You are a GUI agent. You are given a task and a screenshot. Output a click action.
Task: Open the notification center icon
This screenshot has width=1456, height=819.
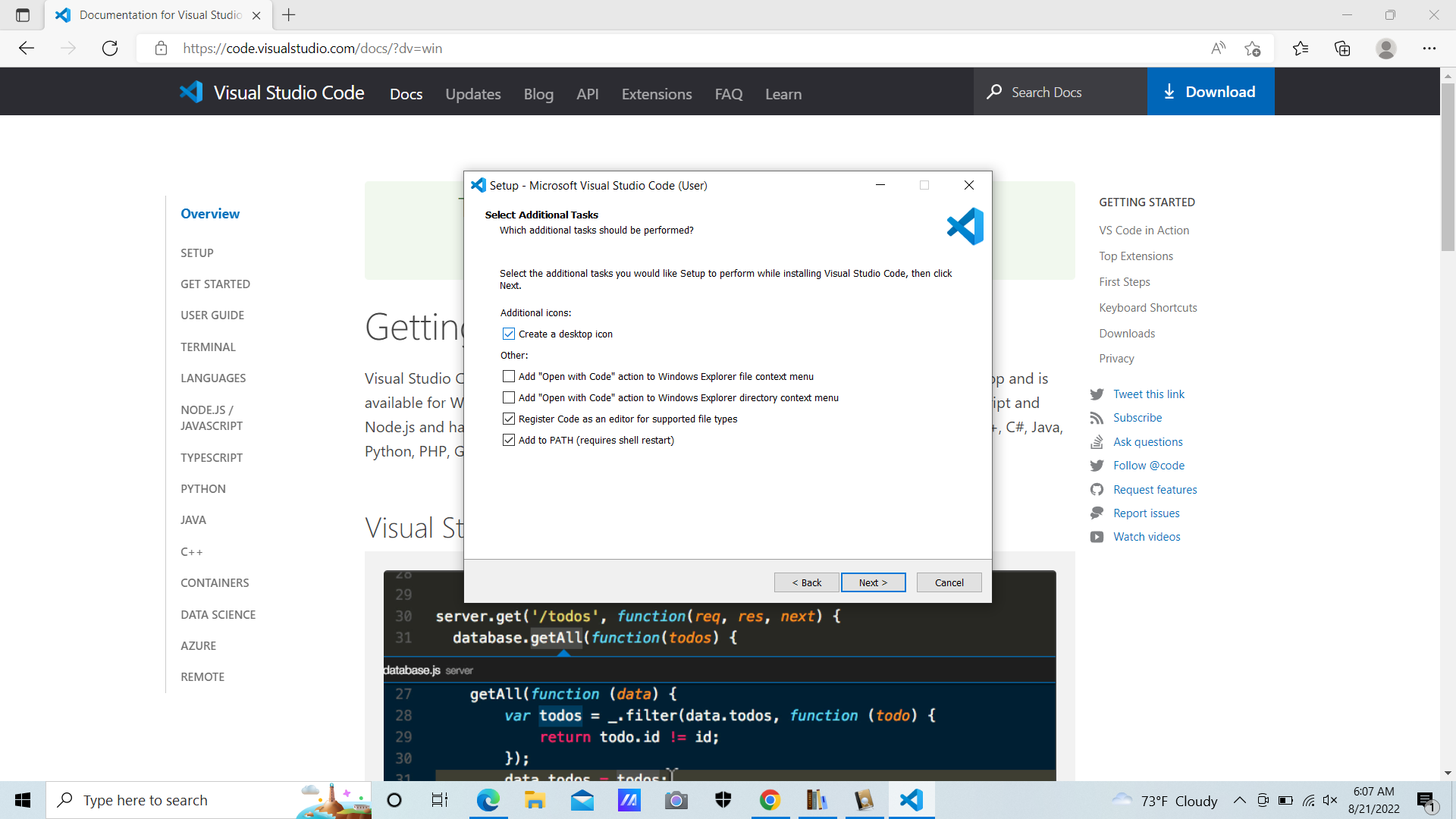tap(1426, 801)
